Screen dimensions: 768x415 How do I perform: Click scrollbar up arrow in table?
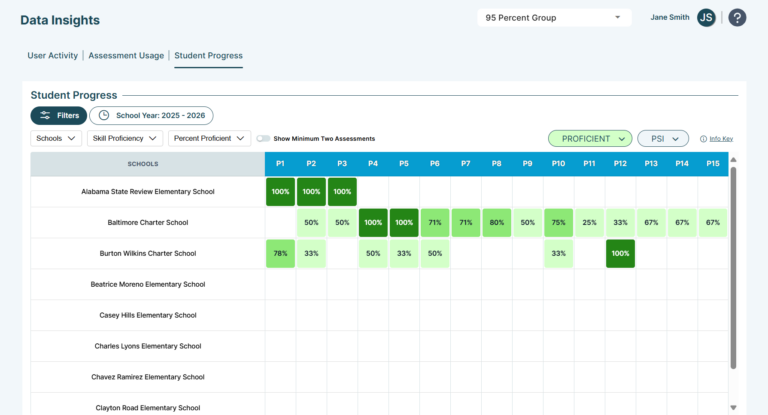tap(733, 160)
